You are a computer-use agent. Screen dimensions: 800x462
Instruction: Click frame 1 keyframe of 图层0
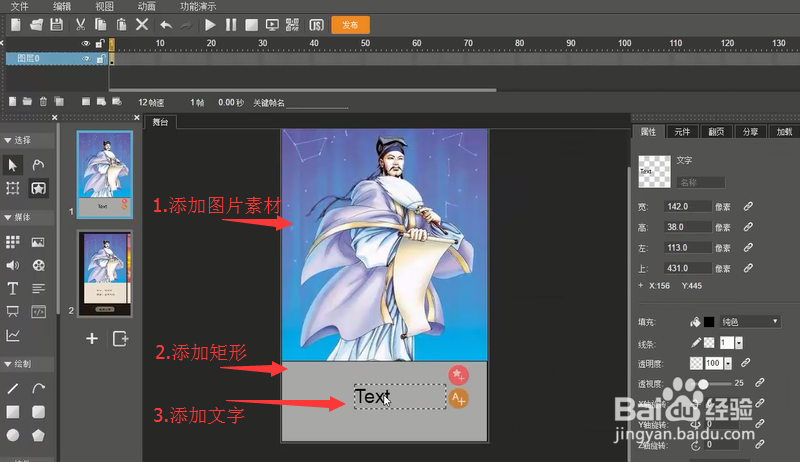(x=112, y=59)
